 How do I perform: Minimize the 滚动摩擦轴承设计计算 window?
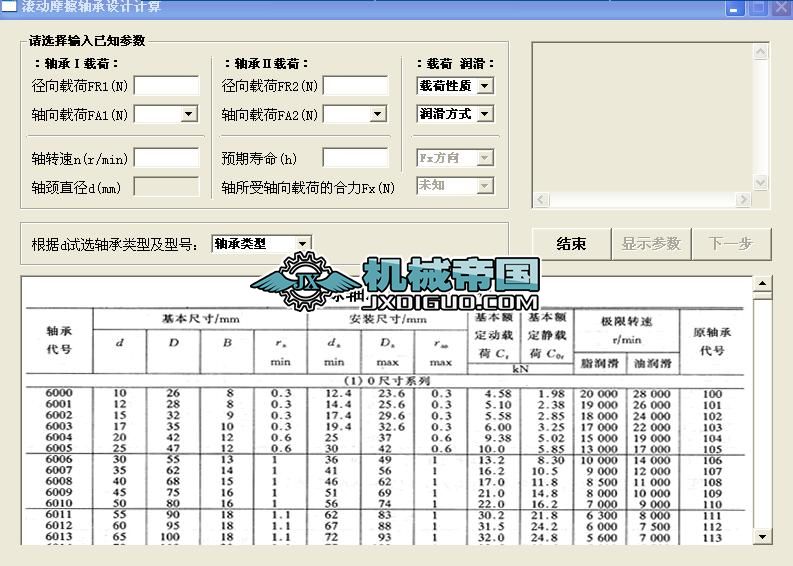pyautogui.click(x=734, y=9)
